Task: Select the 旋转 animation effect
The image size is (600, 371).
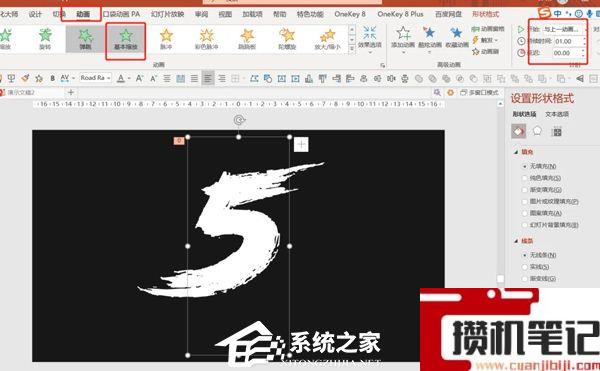Action: click(x=45, y=40)
